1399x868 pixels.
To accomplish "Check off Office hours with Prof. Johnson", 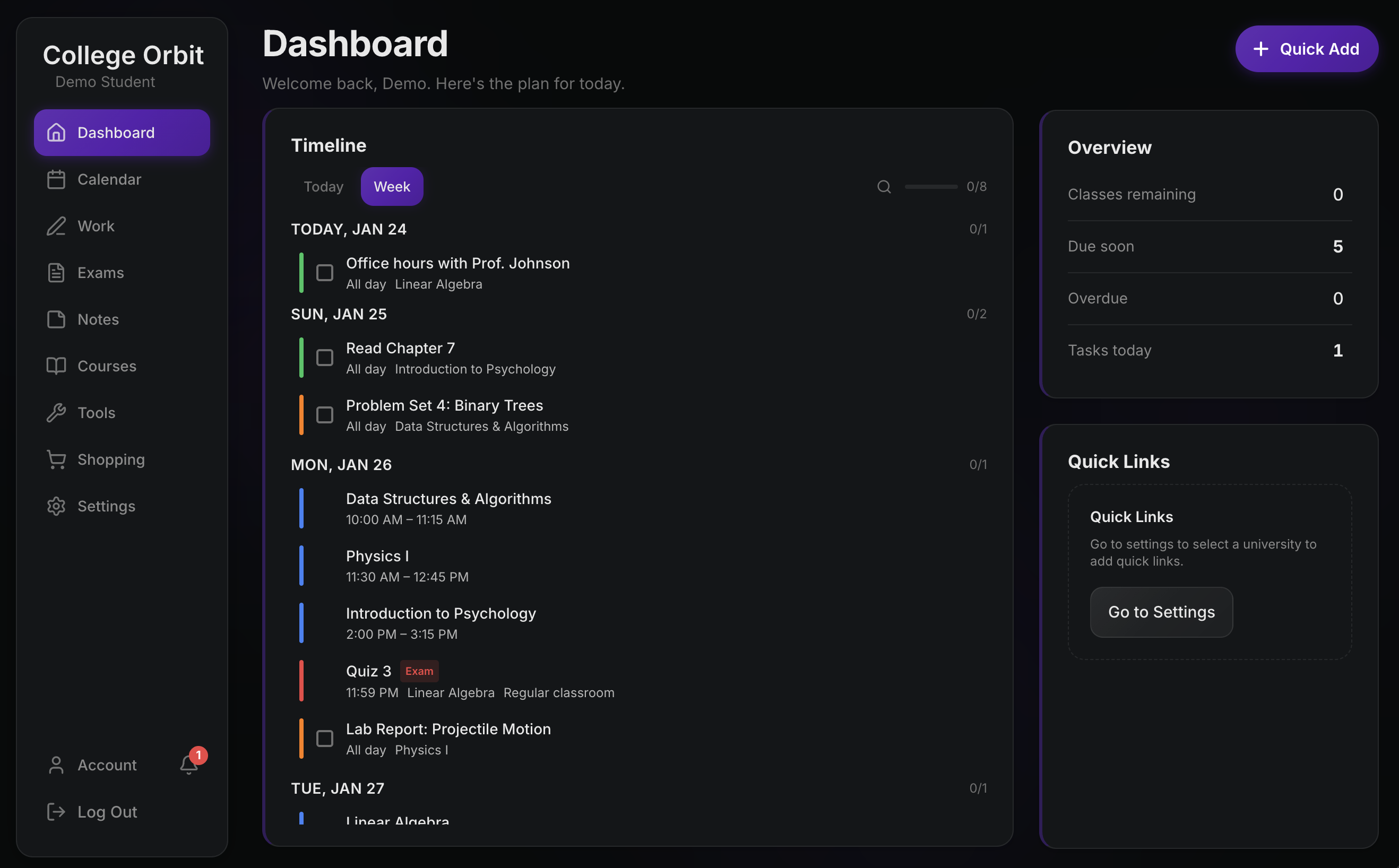I will coord(324,272).
